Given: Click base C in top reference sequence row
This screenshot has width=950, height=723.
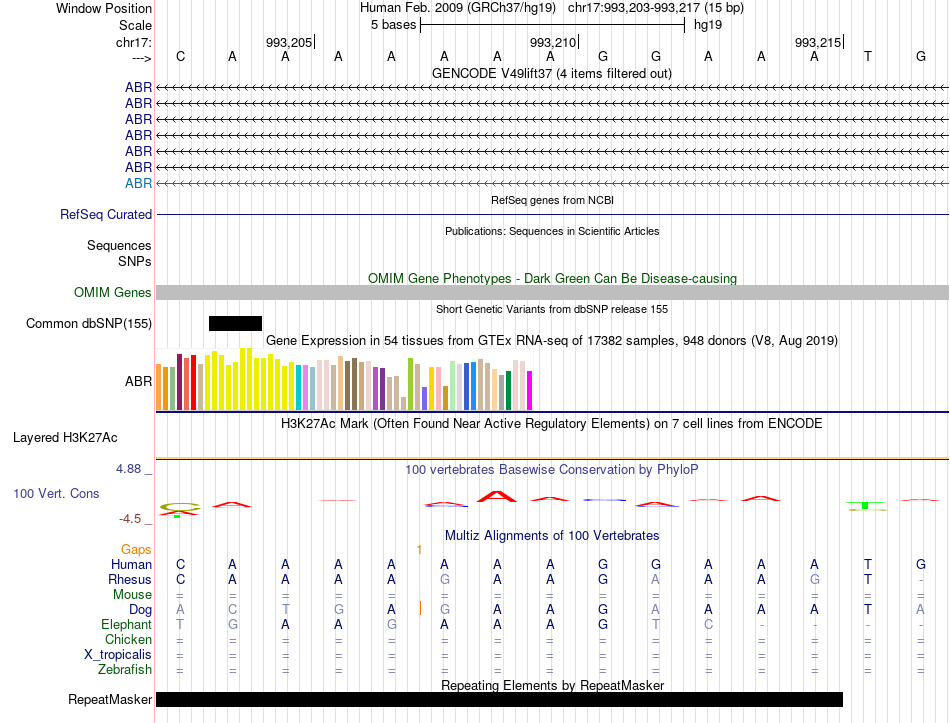Looking at the screenshot, I should coord(181,56).
